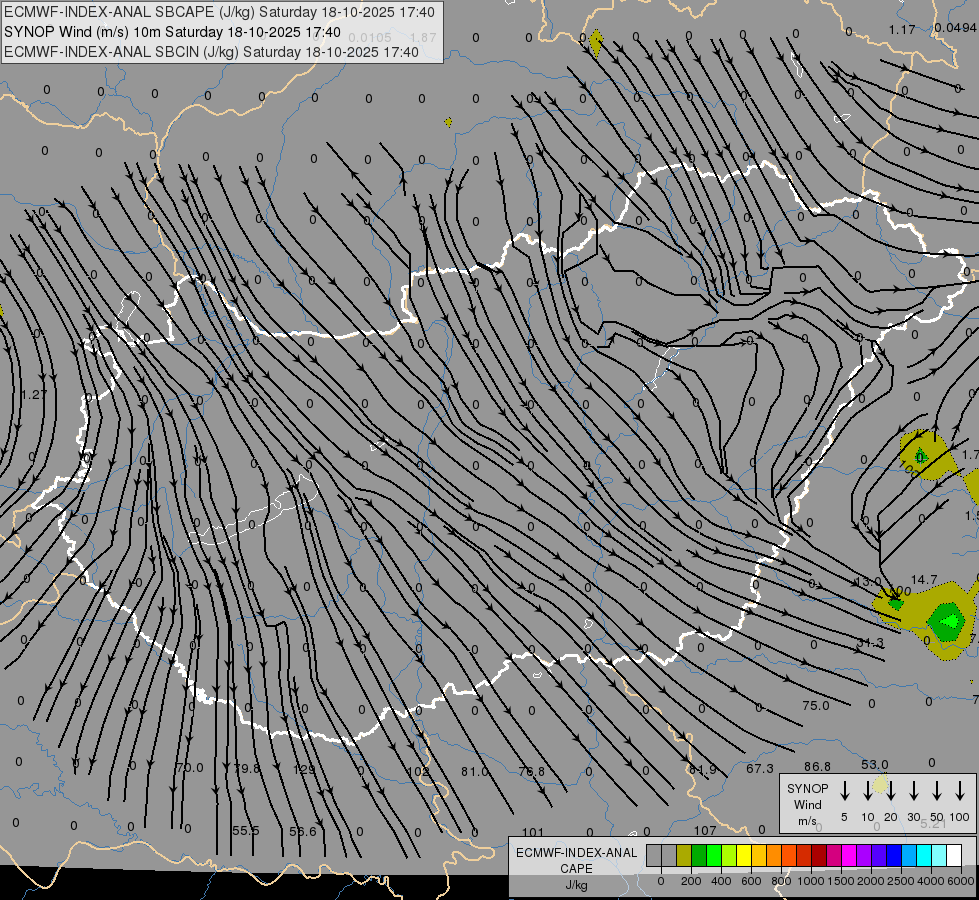Select the 67.3 value on the map
Image resolution: width=979 pixels, height=900 pixels.
pos(760,768)
